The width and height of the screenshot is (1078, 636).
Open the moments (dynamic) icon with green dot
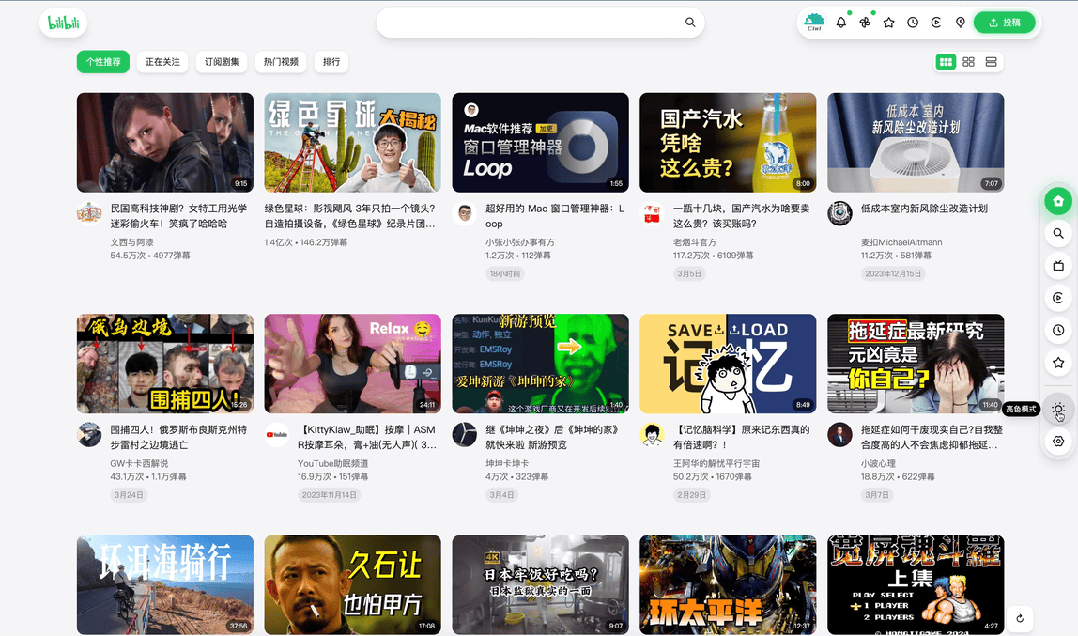point(865,22)
